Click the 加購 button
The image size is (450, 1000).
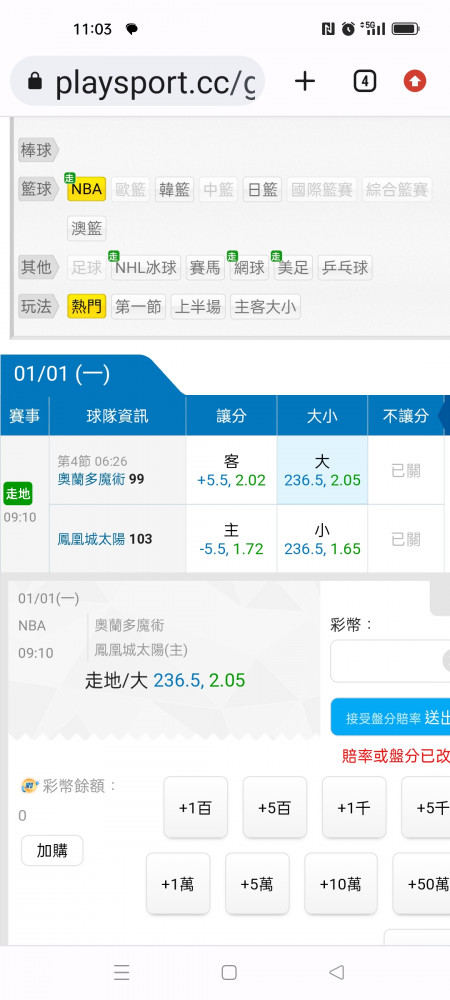pyautogui.click(x=52, y=851)
